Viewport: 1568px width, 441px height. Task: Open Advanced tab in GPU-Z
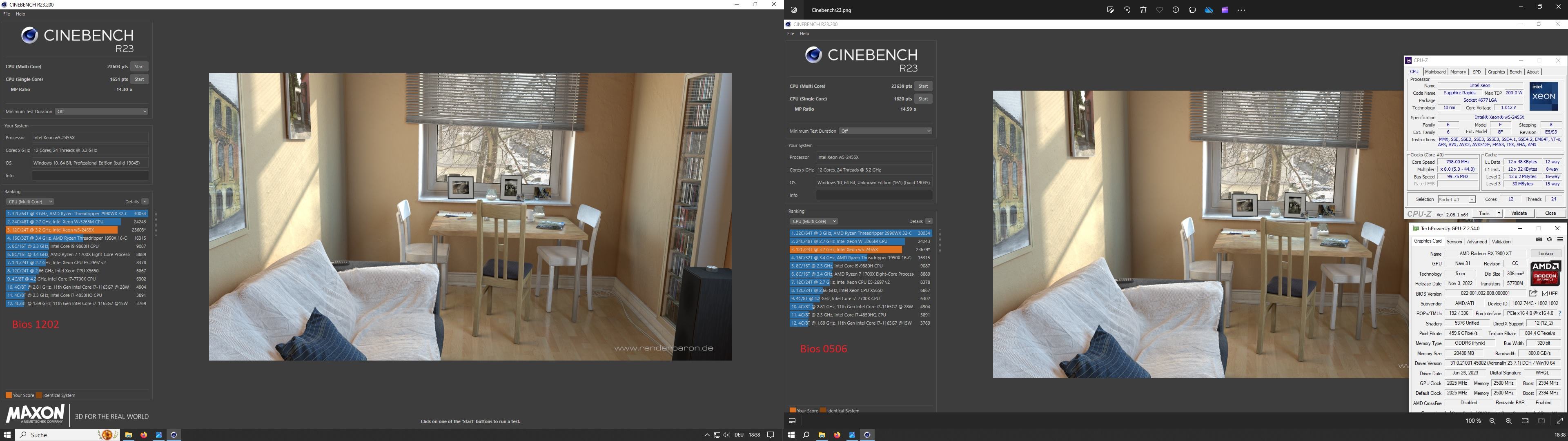coord(1477,242)
